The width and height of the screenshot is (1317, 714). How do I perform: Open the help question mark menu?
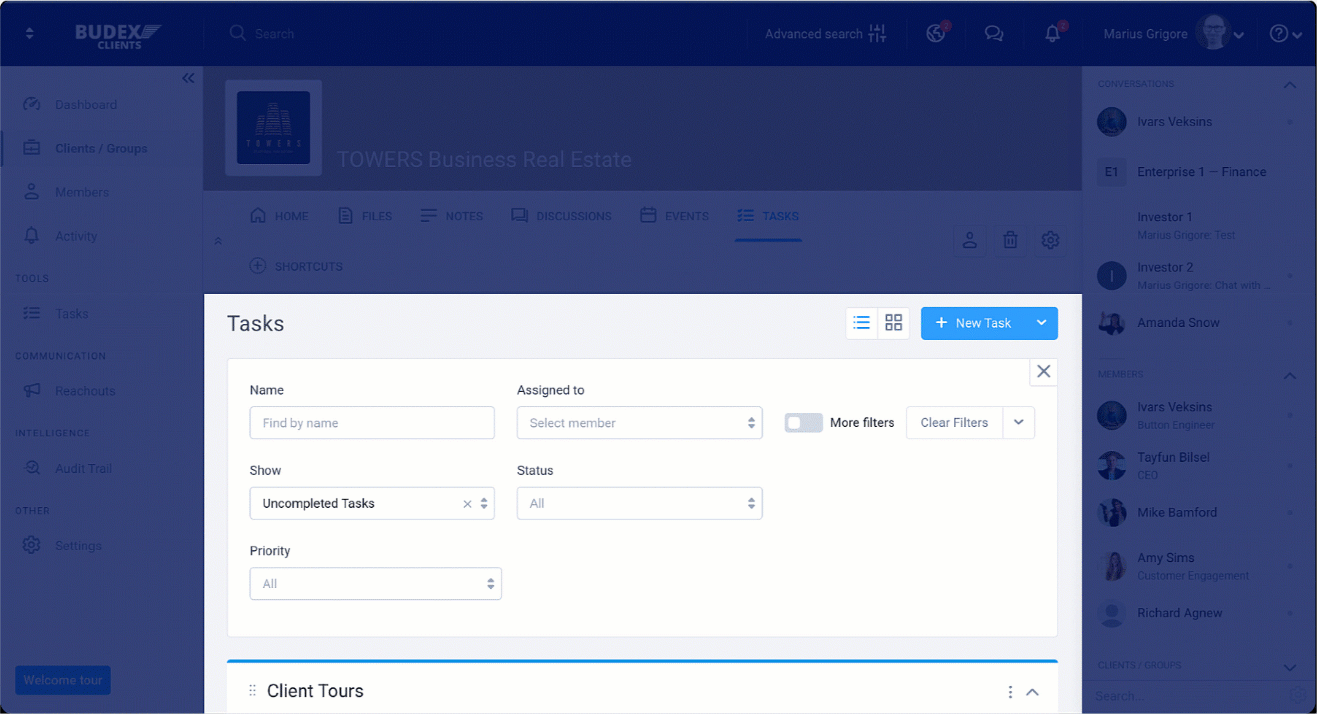pyautogui.click(x=1285, y=34)
